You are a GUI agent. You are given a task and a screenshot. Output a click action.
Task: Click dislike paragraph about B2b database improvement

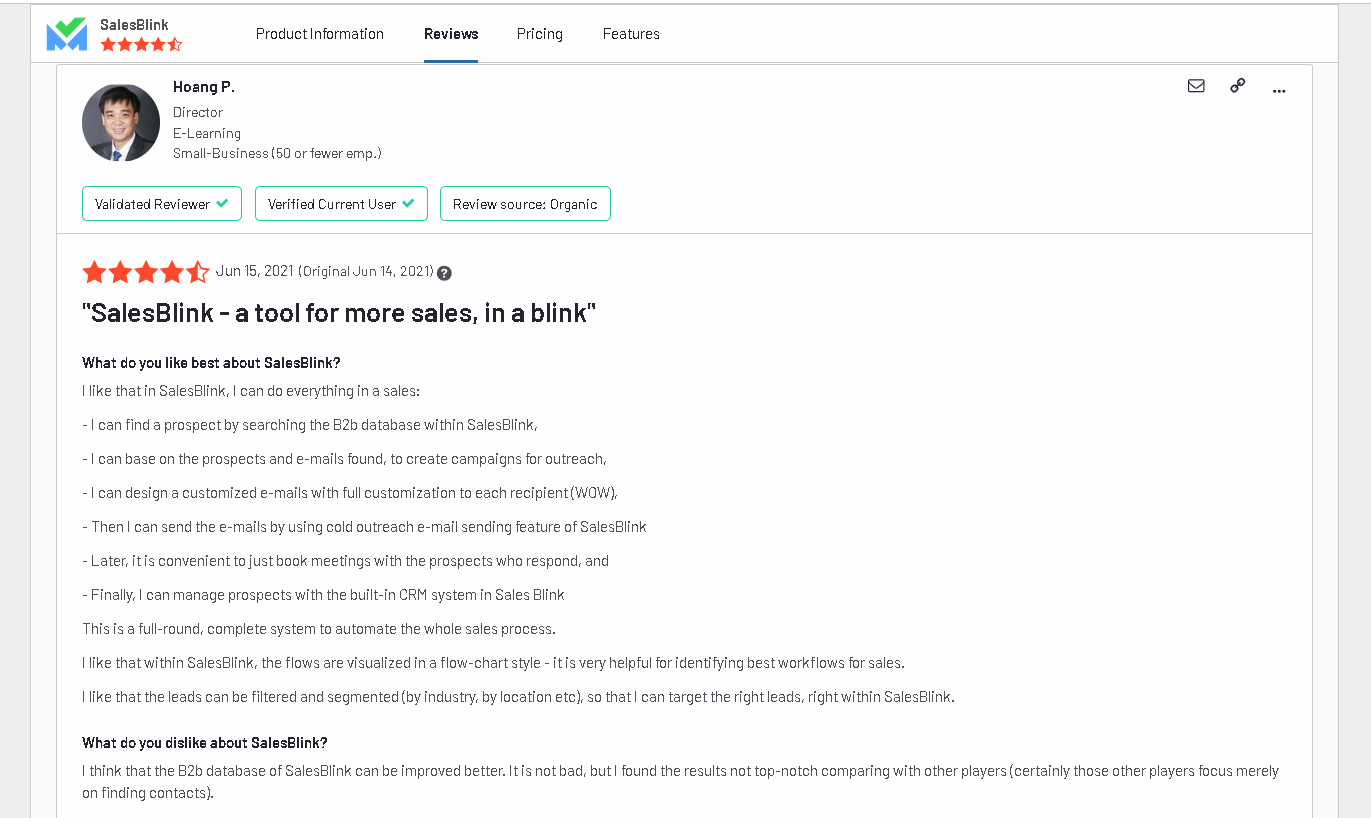681,782
